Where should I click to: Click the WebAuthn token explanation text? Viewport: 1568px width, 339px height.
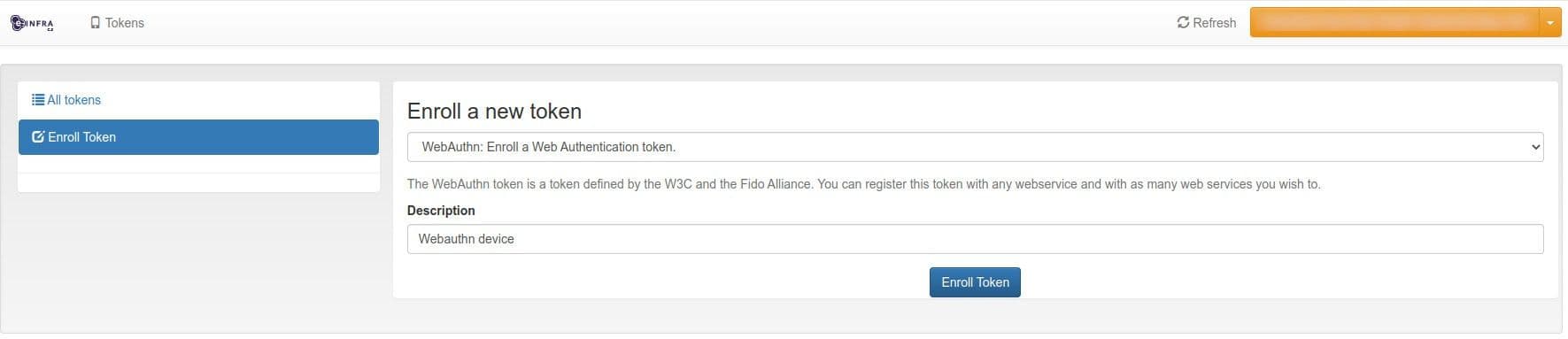click(x=863, y=184)
